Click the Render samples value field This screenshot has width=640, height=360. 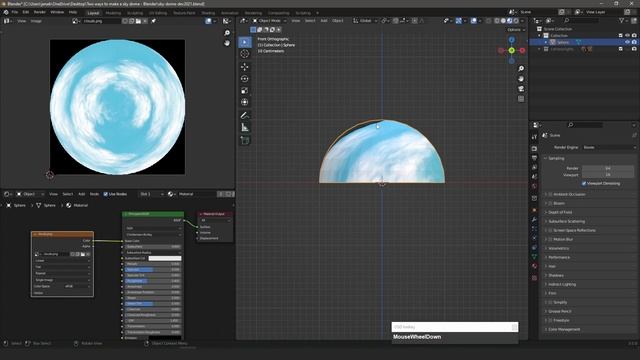608,168
